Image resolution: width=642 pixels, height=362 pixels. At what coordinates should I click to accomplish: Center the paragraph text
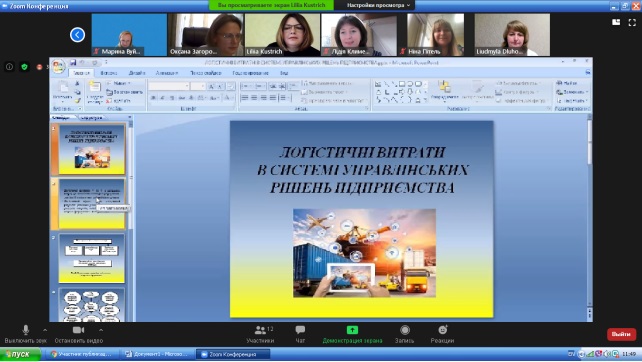254,98
